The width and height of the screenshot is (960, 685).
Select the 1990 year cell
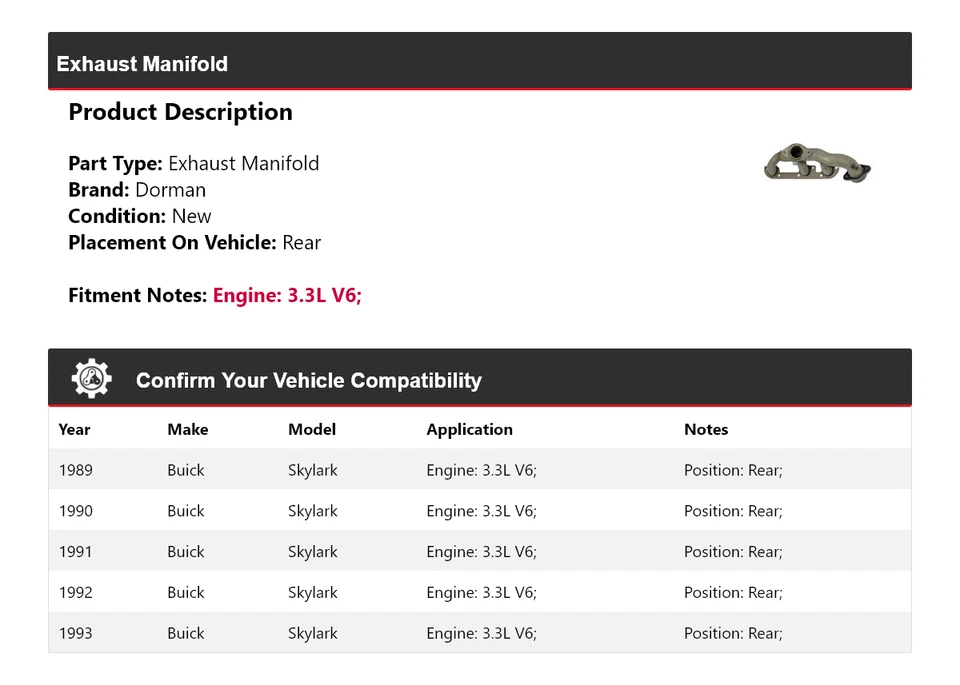coord(76,511)
